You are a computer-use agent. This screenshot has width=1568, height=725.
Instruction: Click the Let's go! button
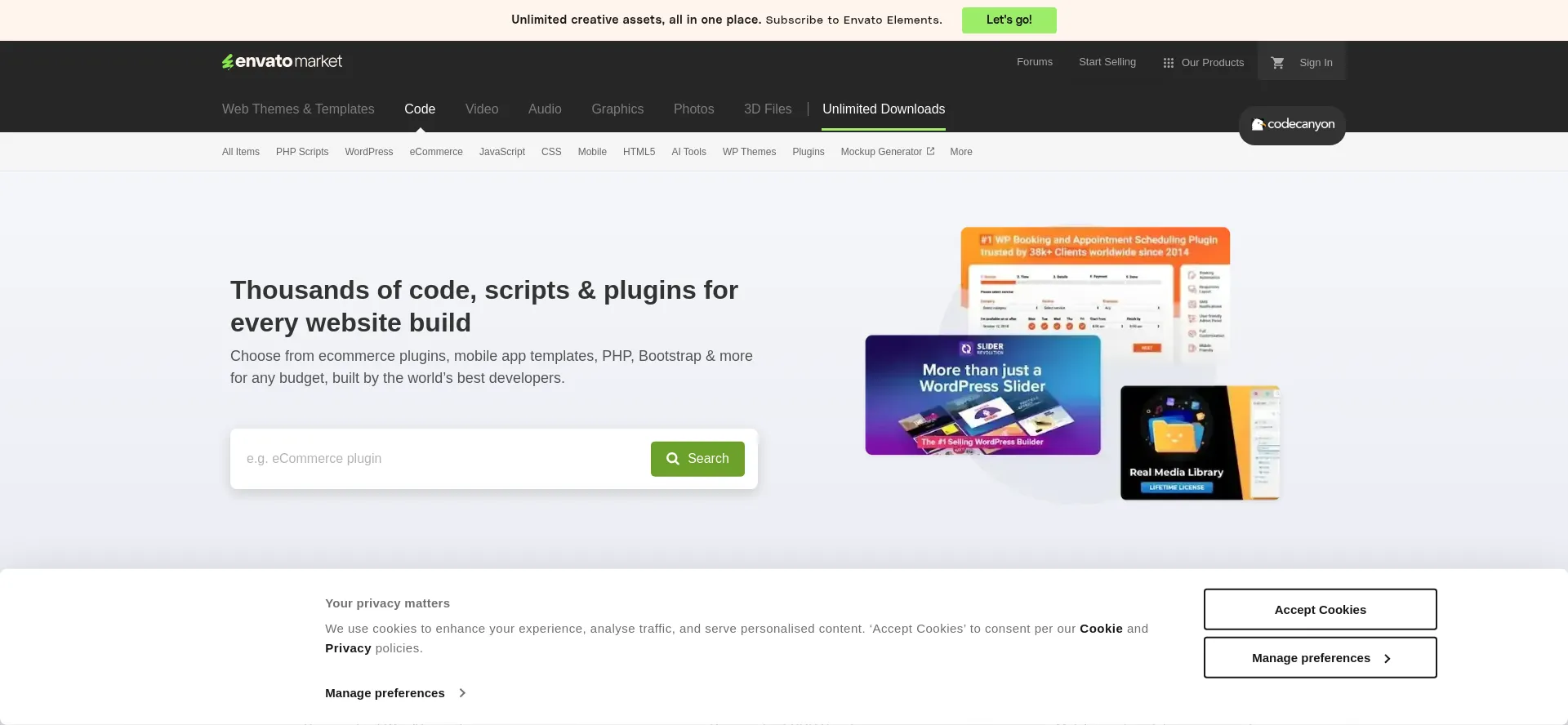1009,20
